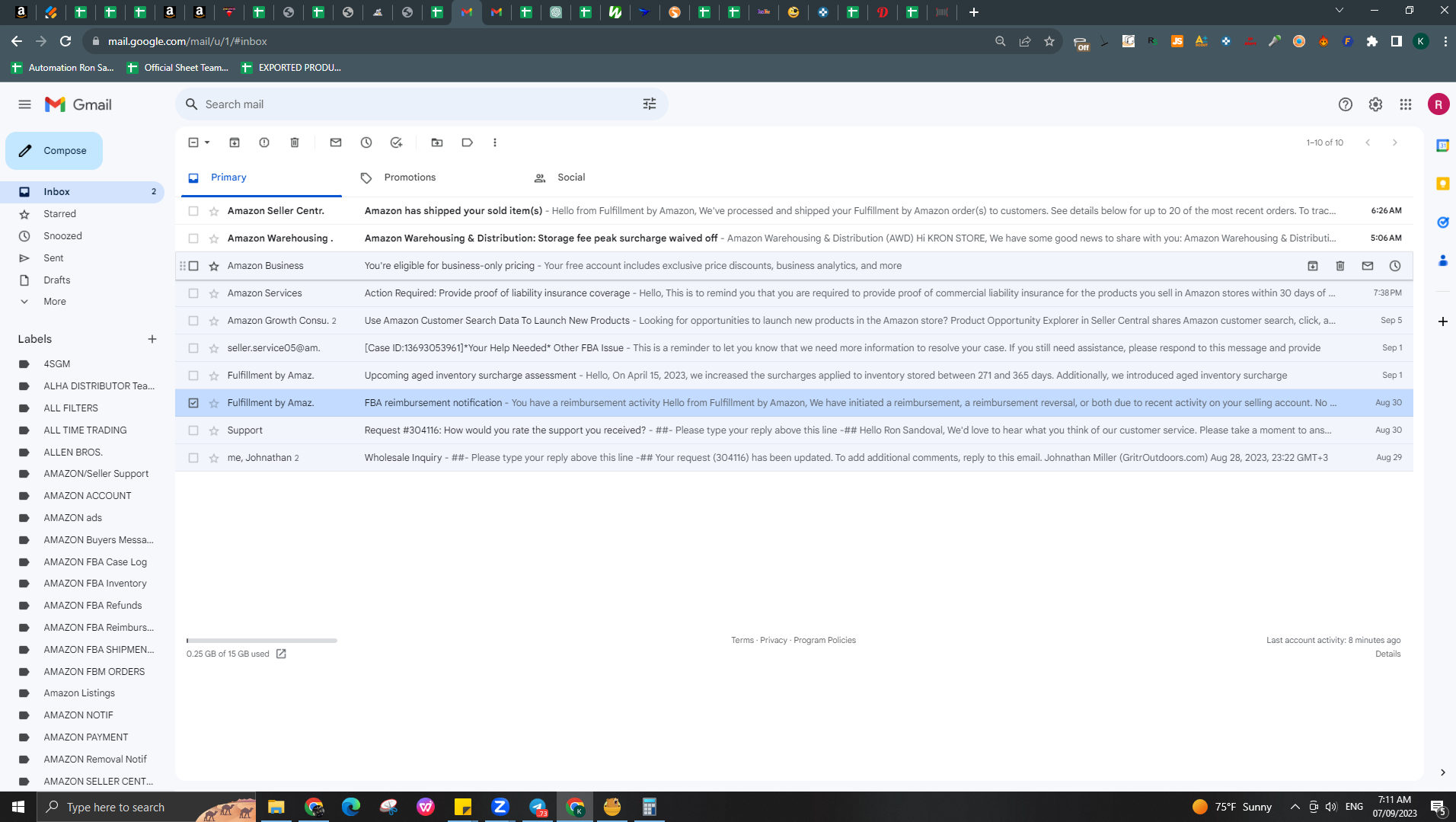Star the Amazon Growth Consultant email
This screenshot has height=822, width=1456.
click(x=214, y=321)
